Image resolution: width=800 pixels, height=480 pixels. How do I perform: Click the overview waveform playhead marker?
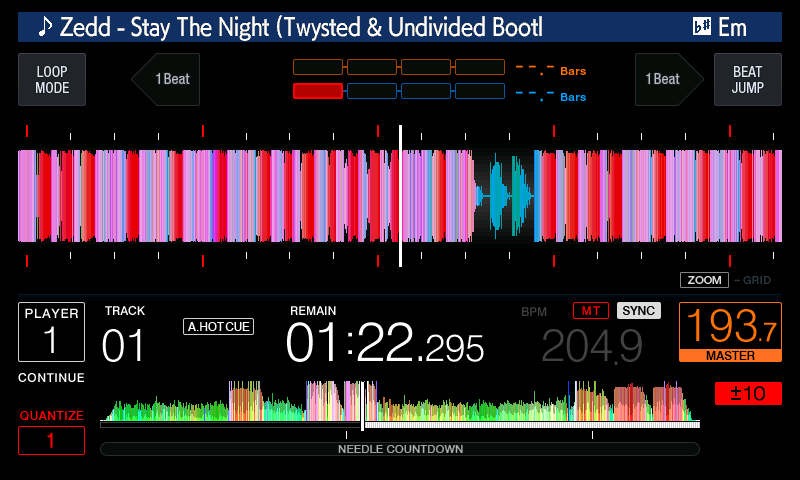(x=363, y=406)
